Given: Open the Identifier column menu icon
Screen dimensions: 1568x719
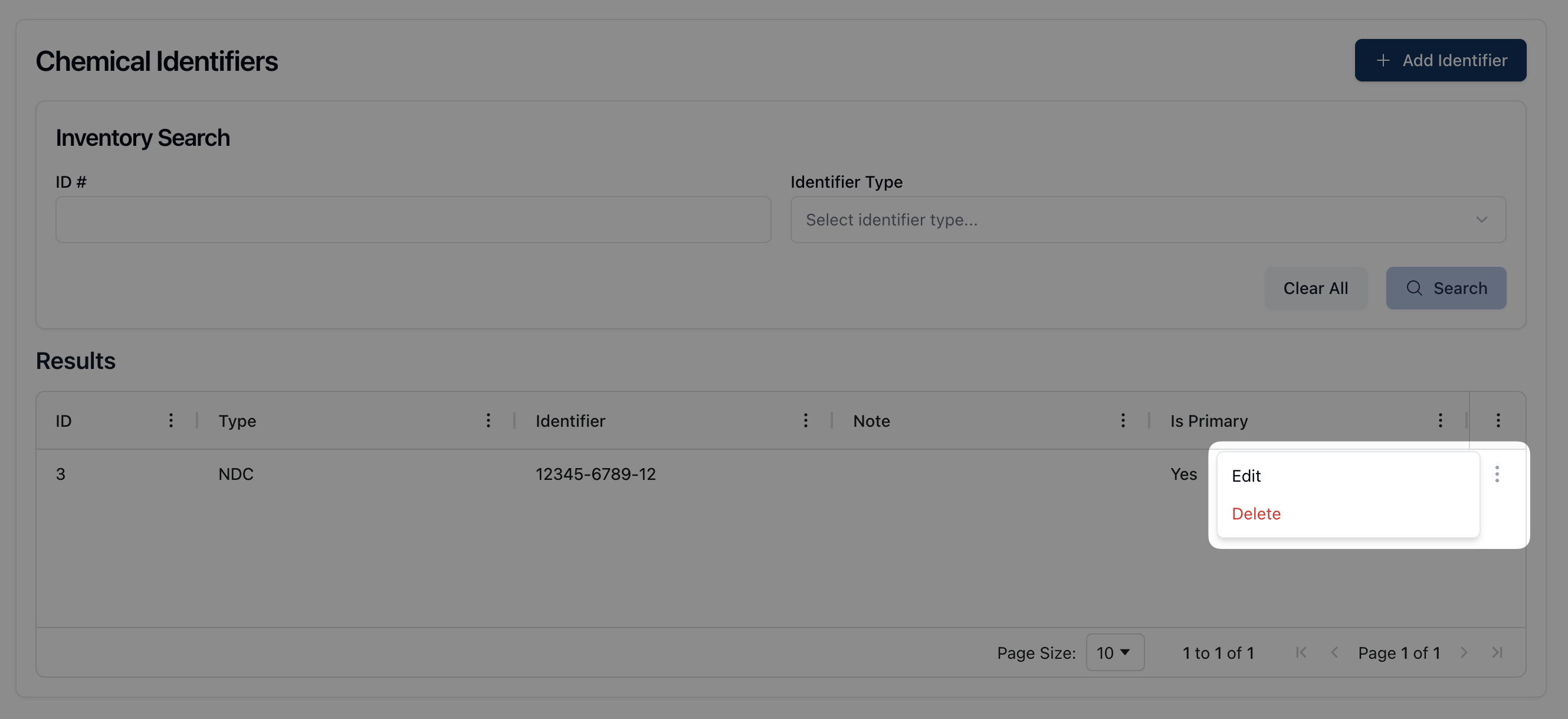Looking at the screenshot, I should (805, 420).
